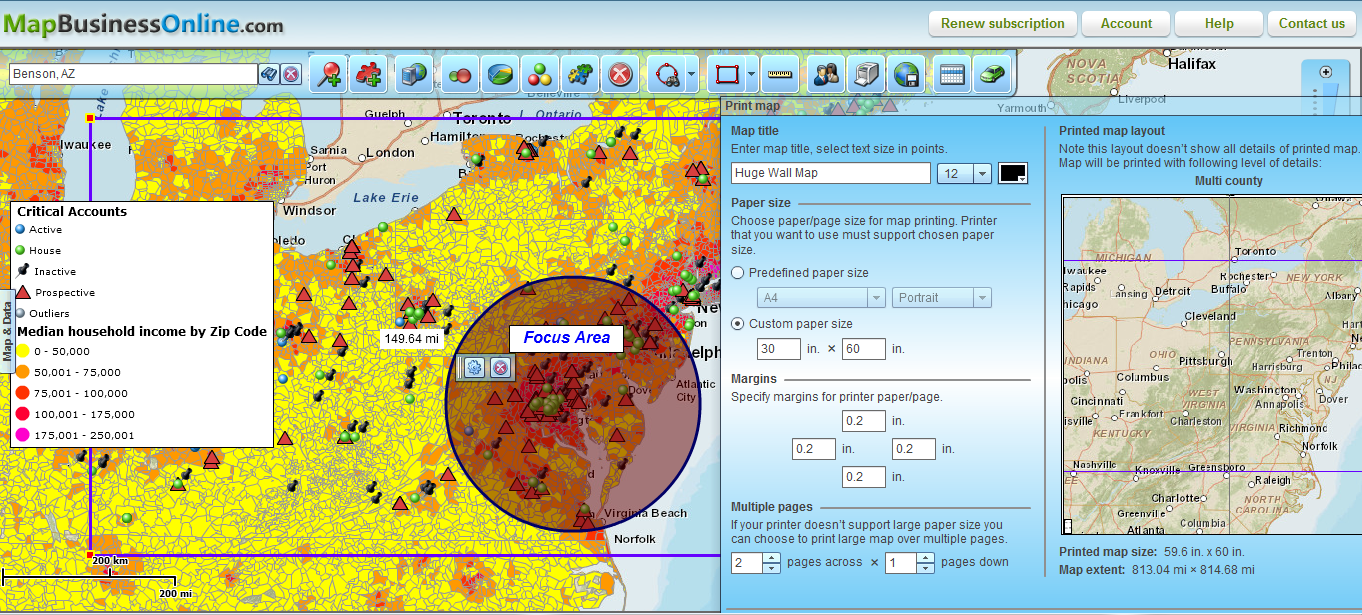Select Predefined paper size radio option
This screenshot has width=1362, height=615.
point(738,273)
